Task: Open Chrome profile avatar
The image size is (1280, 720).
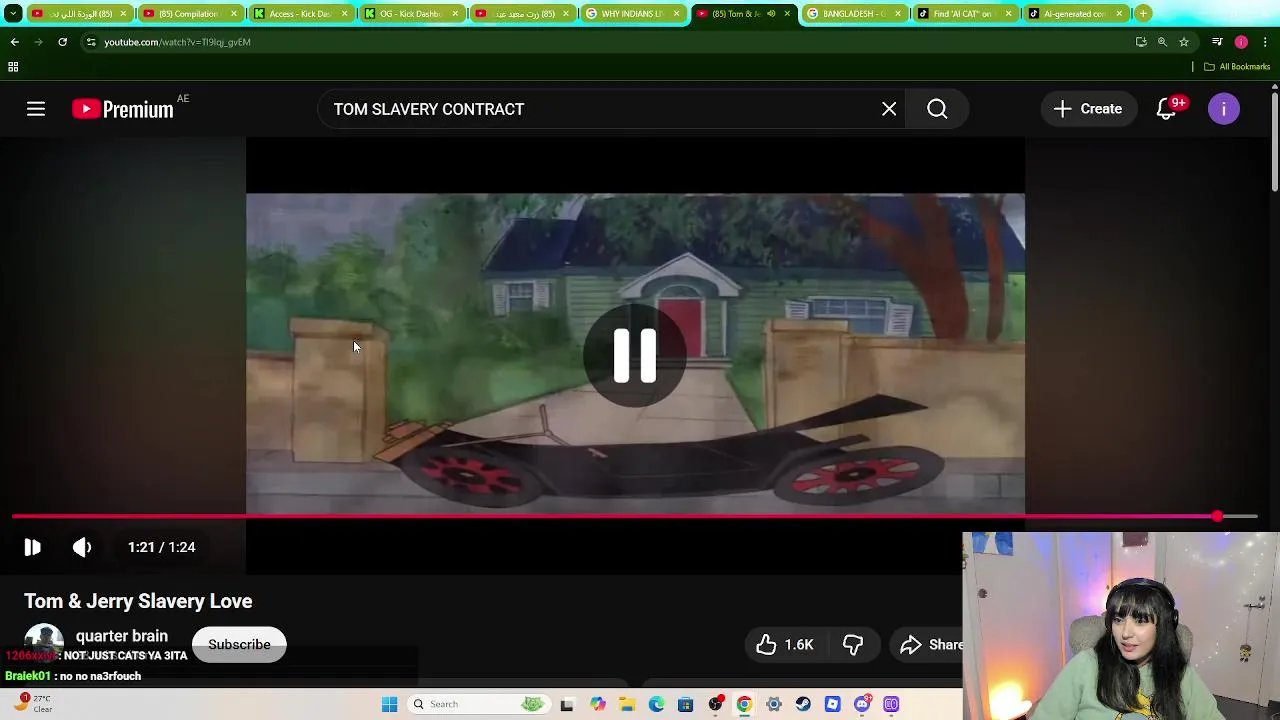Action: pos(1241,42)
